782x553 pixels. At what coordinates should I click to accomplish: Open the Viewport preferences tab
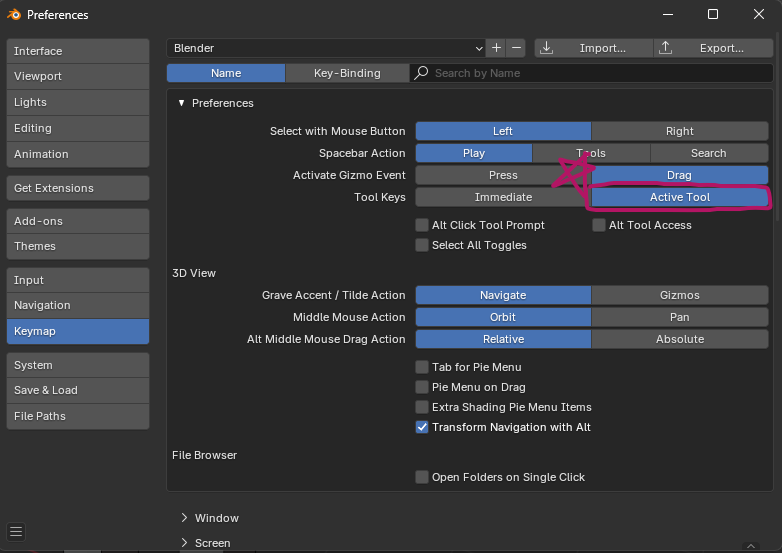[78, 76]
